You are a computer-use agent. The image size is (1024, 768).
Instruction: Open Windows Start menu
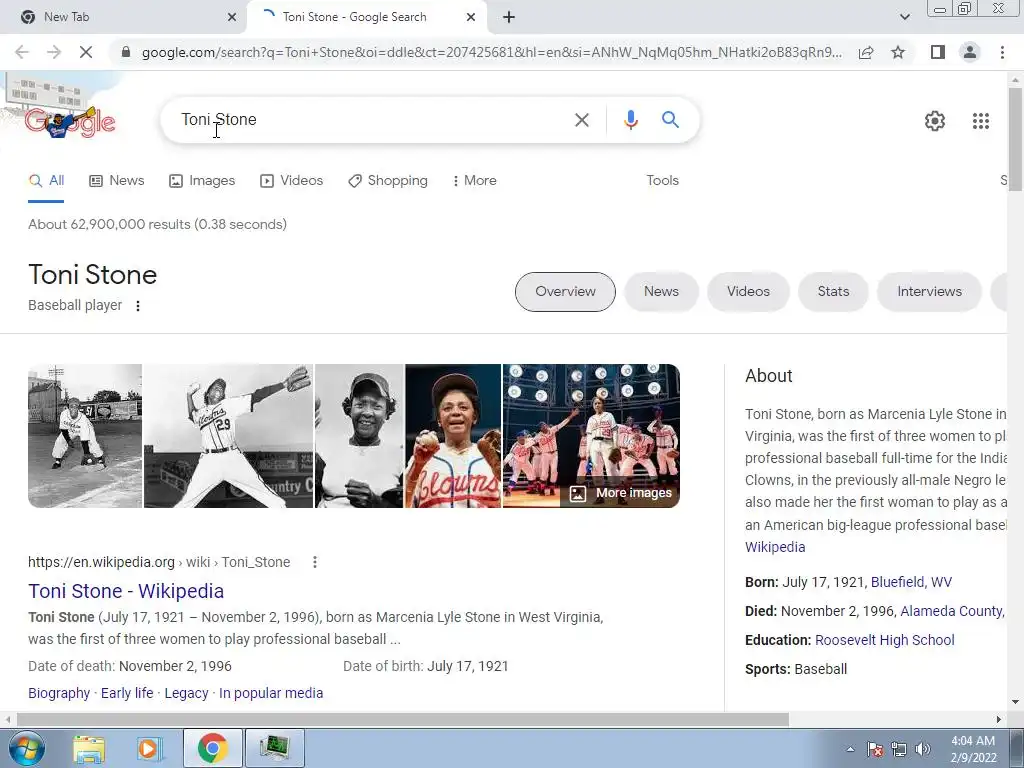(x=26, y=748)
